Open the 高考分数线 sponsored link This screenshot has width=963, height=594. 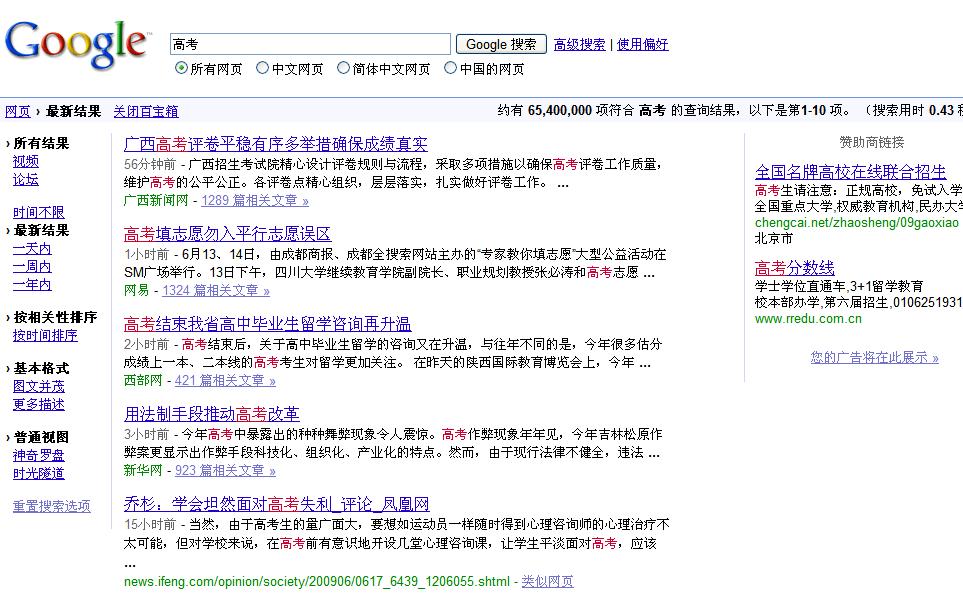[795, 268]
